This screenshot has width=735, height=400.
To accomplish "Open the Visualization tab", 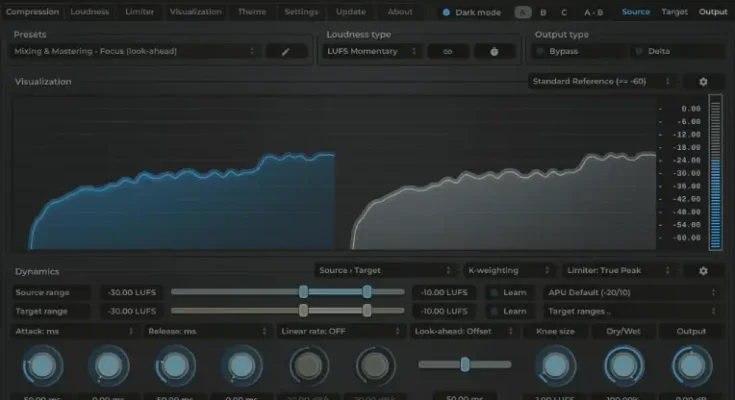I will 195,12.
